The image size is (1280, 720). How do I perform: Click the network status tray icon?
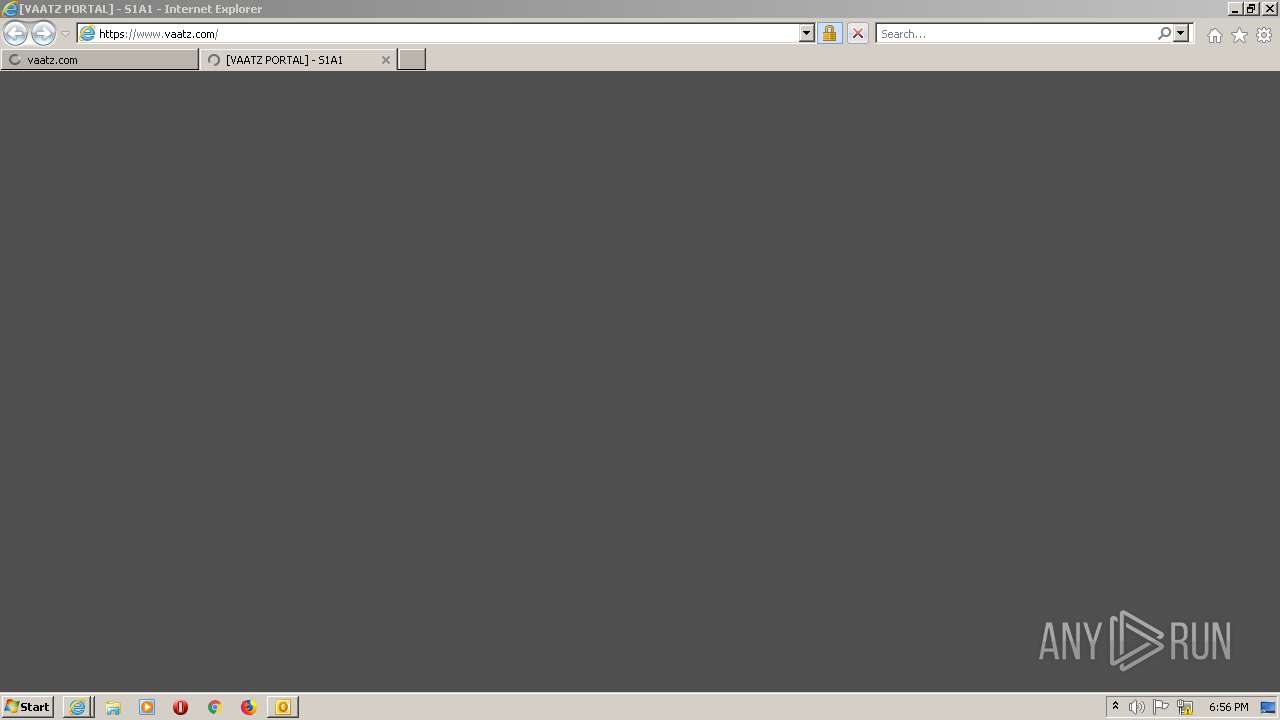[x=1185, y=707]
